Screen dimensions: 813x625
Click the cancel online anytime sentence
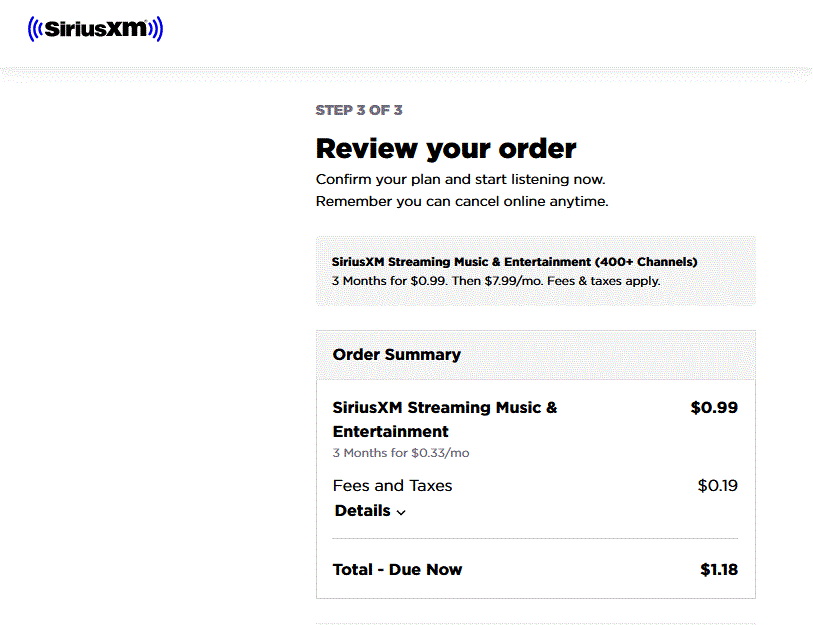462,201
